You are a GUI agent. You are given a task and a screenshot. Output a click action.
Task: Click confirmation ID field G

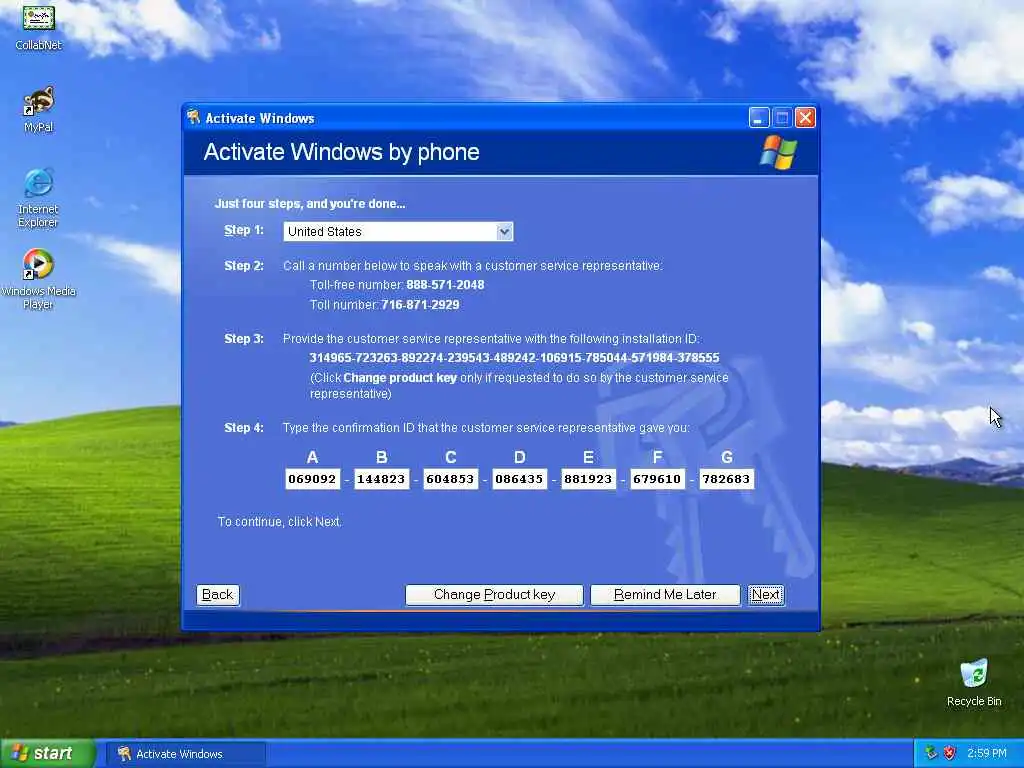pyautogui.click(x=726, y=479)
